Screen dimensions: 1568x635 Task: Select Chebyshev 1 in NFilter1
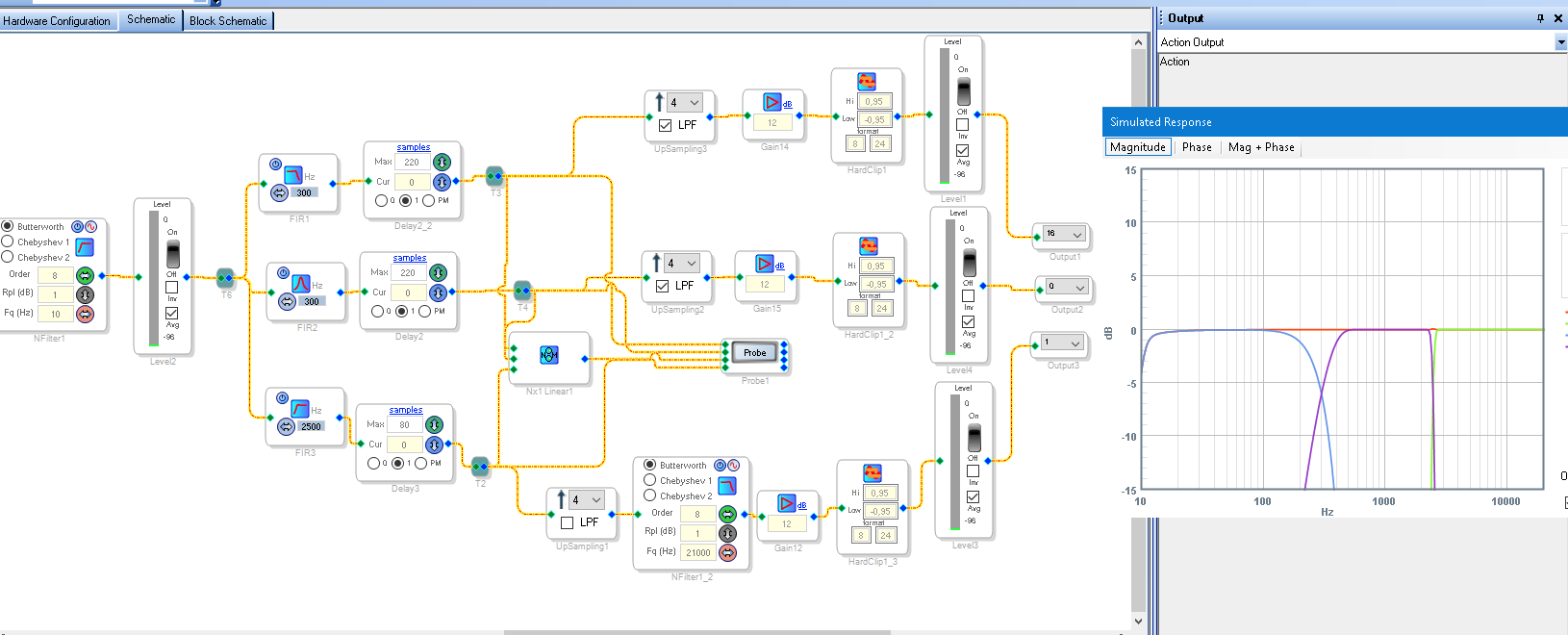pyautogui.click(x=8, y=241)
